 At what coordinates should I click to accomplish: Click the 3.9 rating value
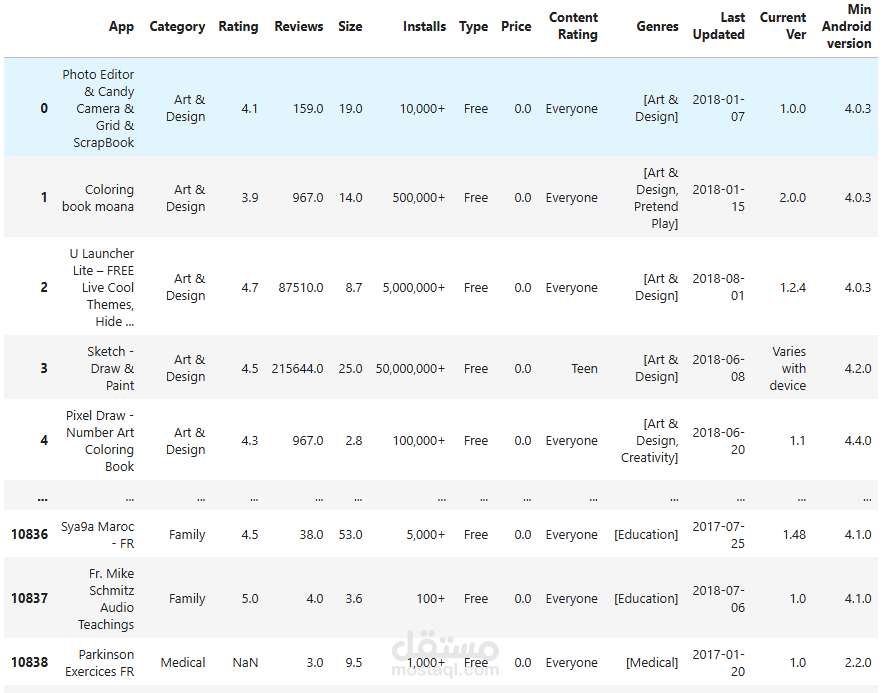[x=250, y=197]
